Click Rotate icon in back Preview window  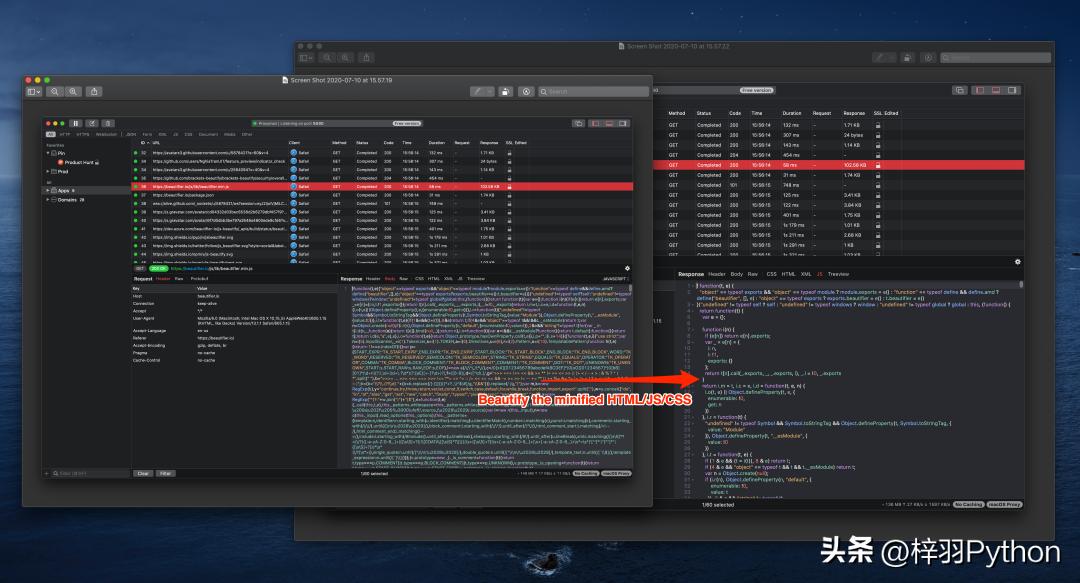pyautogui.click(x=907, y=58)
